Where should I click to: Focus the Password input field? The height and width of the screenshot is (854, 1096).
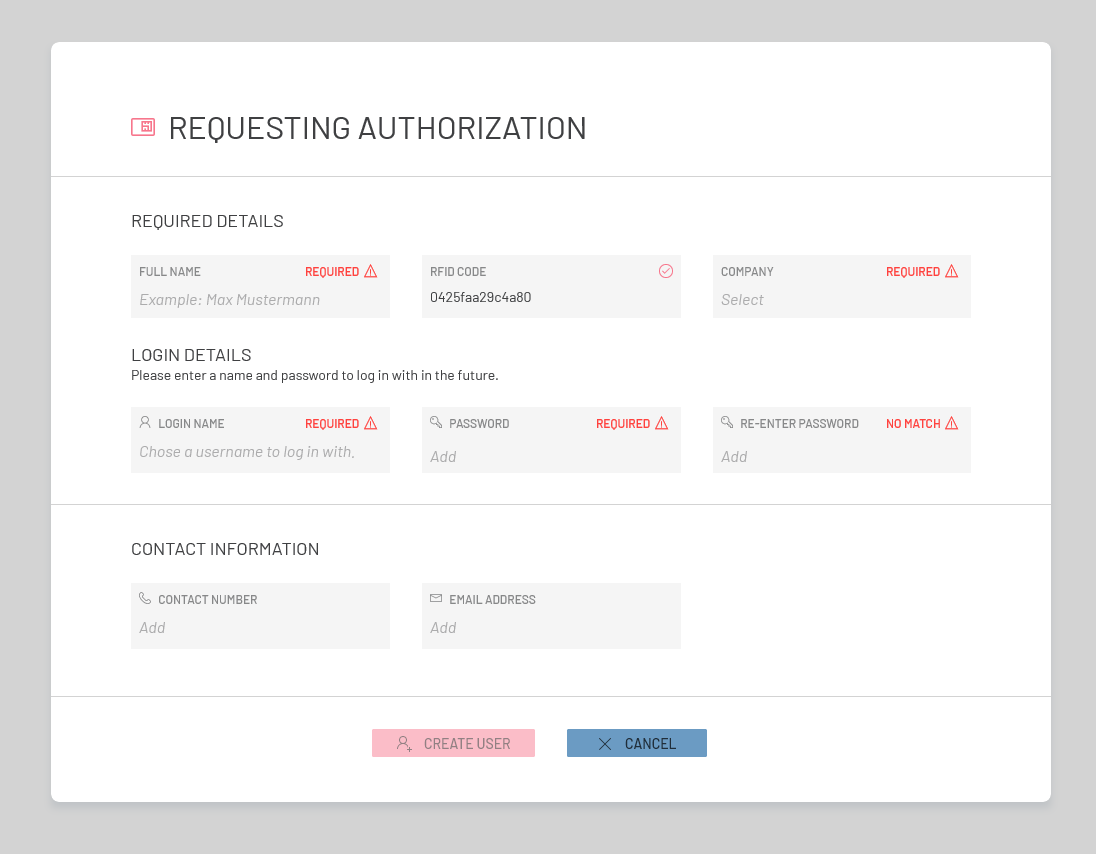[550, 456]
